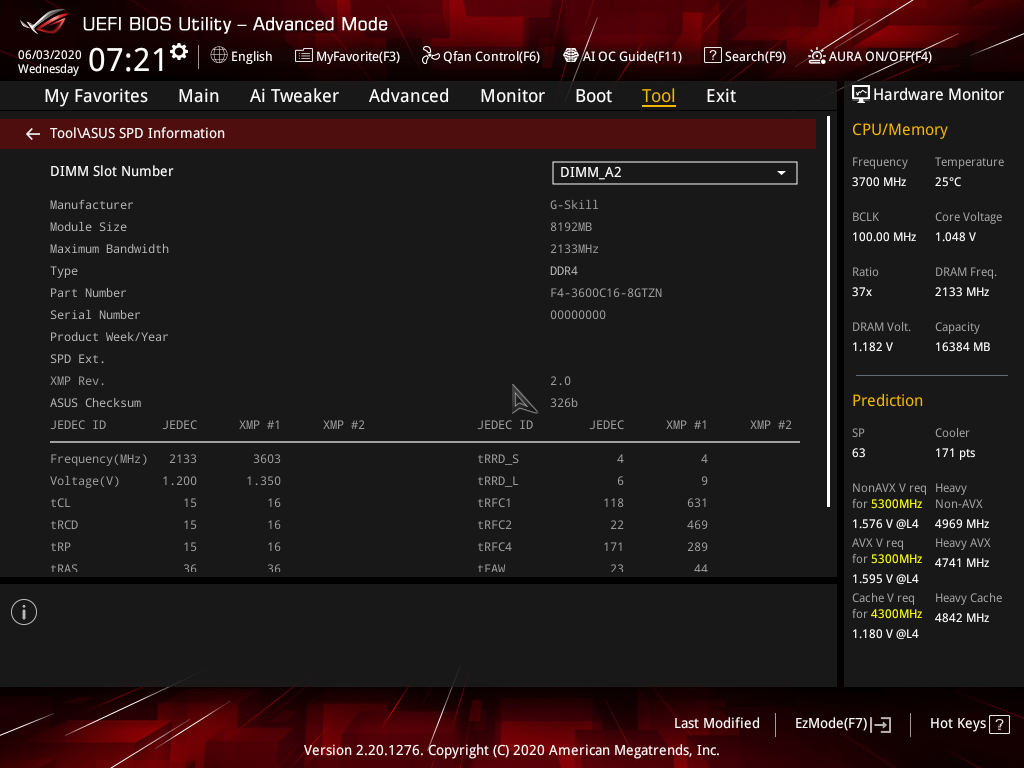Collapse the SPD page with back arrow
Viewport: 1024px width, 768px height.
[x=32, y=133]
